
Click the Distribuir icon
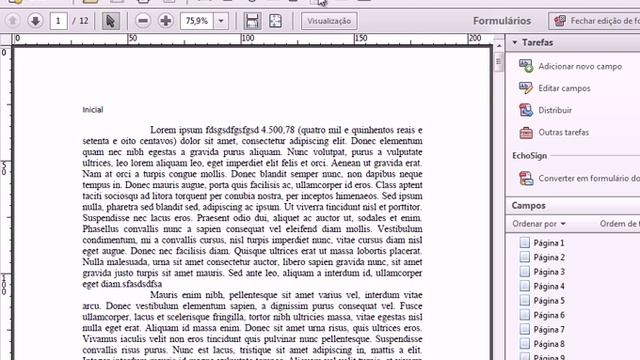coord(526,110)
